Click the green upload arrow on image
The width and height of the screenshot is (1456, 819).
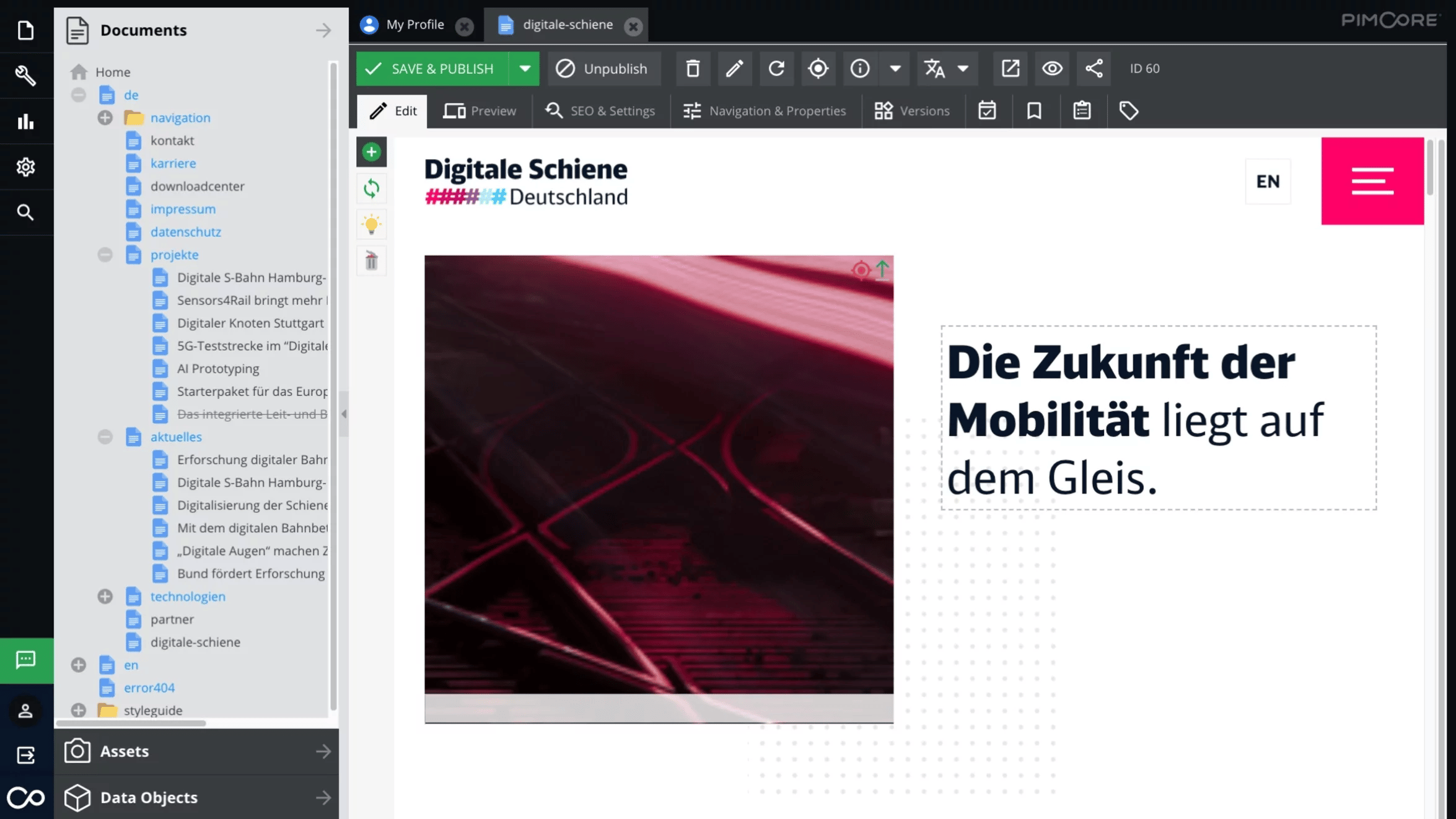tap(882, 270)
